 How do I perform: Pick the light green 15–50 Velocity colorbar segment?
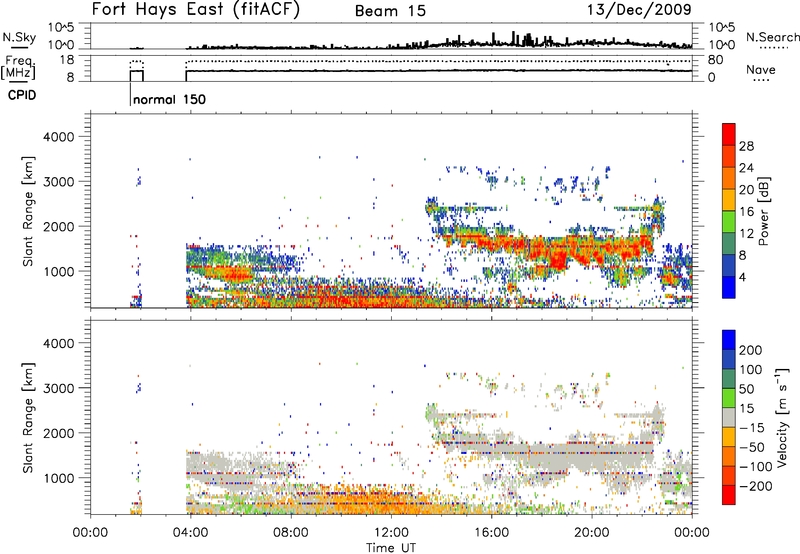tap(729, 398)
